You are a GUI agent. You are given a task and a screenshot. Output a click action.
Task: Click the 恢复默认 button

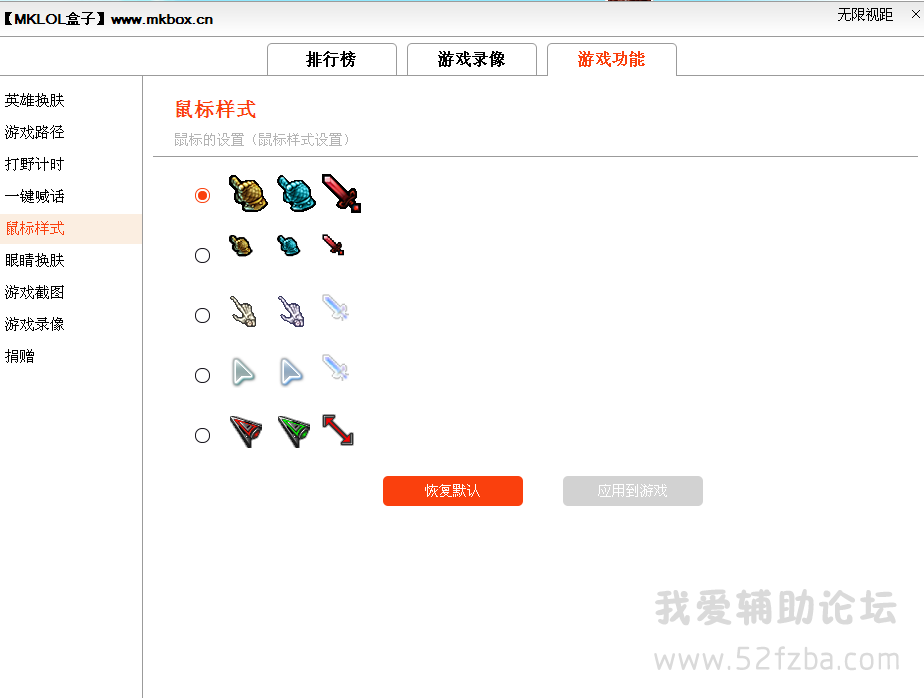[x=453, y=490]
